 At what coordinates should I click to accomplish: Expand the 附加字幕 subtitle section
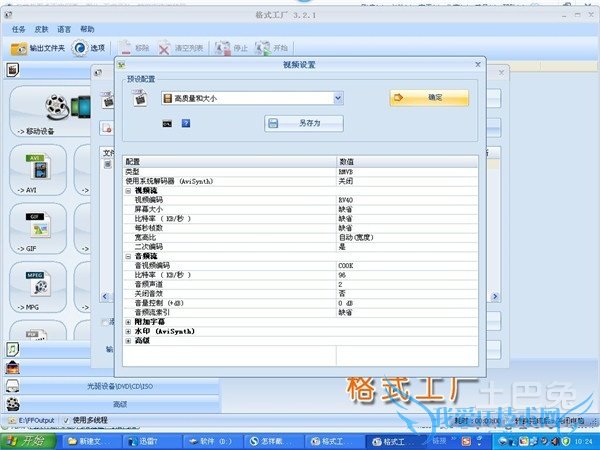coord(128,322)
